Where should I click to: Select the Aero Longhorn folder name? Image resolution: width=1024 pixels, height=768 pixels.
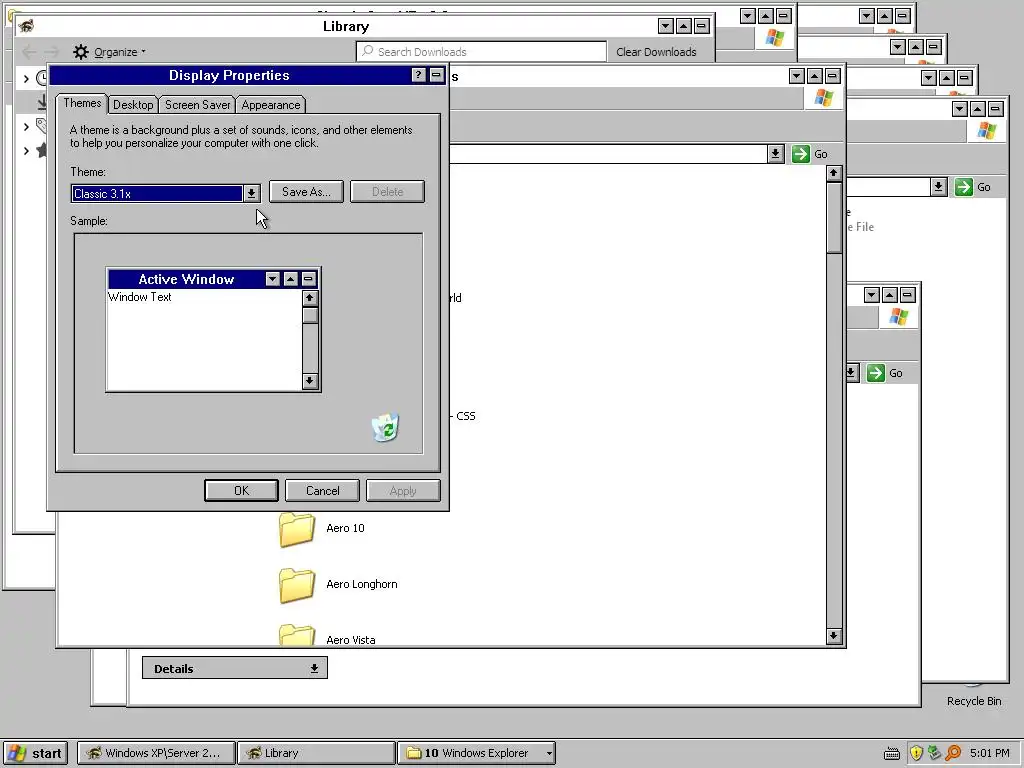tap(362, 584)
